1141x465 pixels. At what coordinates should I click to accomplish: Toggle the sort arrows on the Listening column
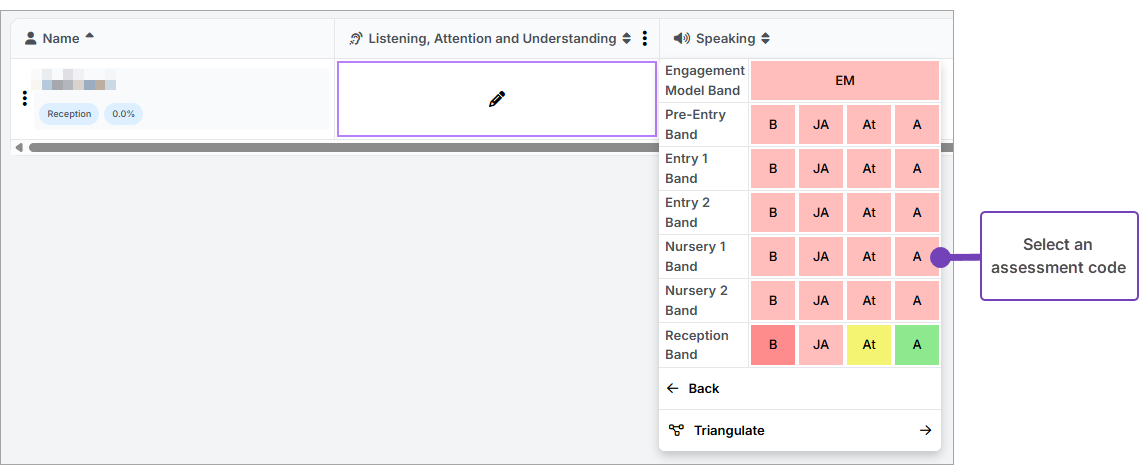pos(627,39)
